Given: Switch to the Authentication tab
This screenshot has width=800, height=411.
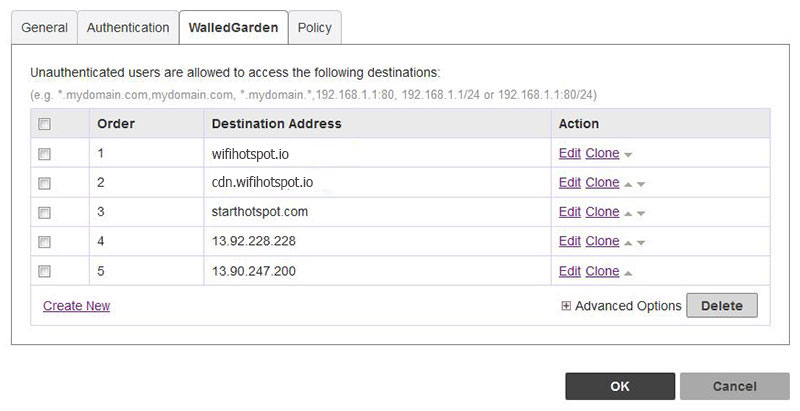Looking at the screenshot, I should [x=128, y=28].
